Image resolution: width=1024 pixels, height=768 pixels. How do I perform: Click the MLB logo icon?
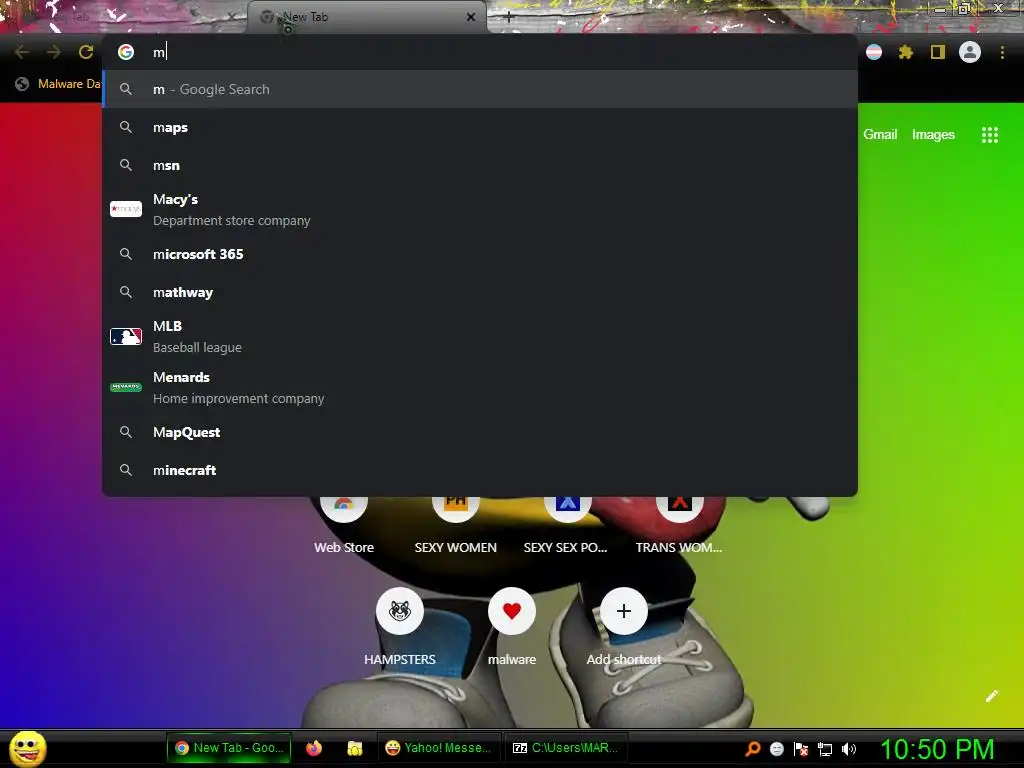[x=126, y=336]
